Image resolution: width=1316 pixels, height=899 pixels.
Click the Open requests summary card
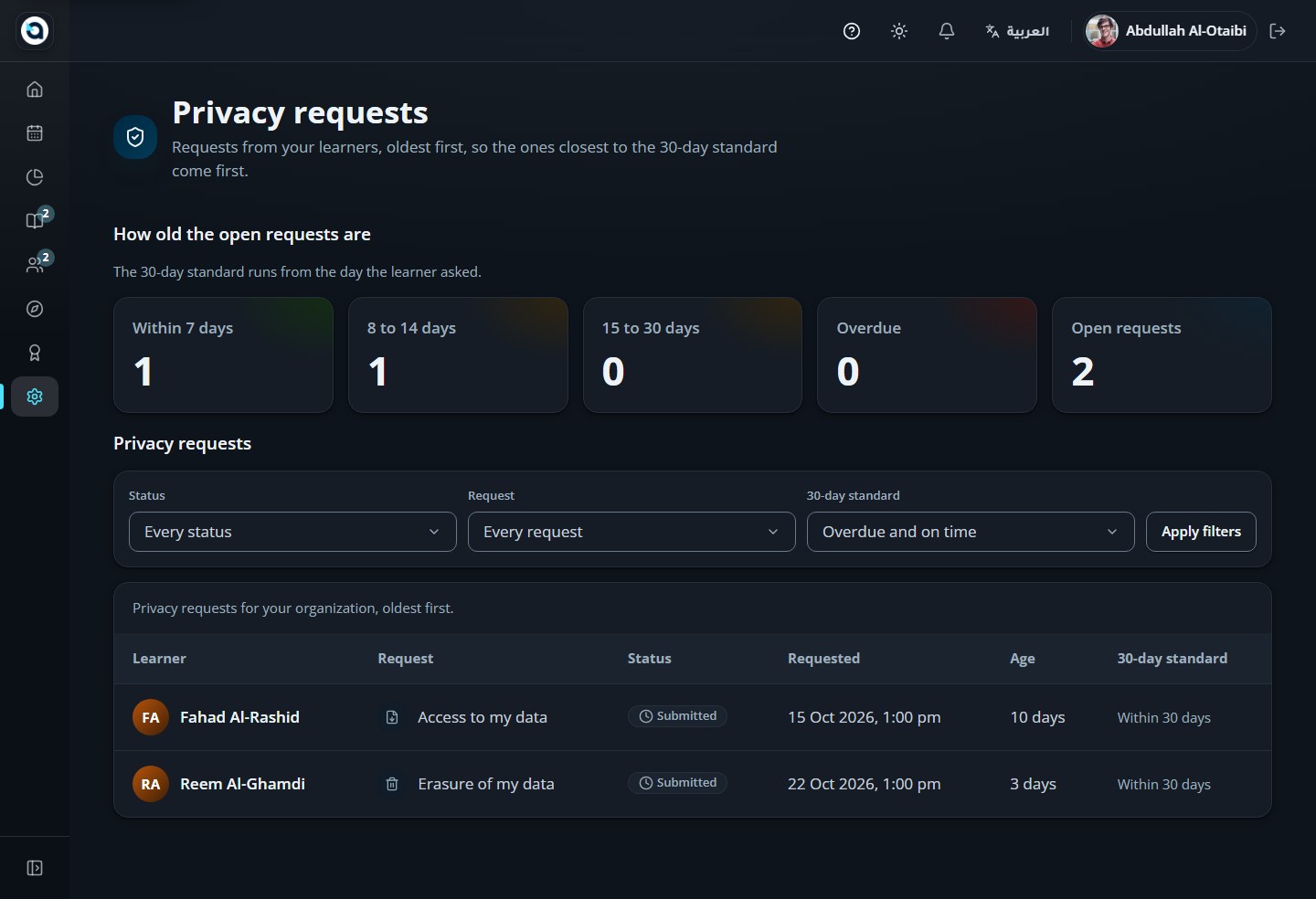pyautogui.click(x=1162, y=354)
